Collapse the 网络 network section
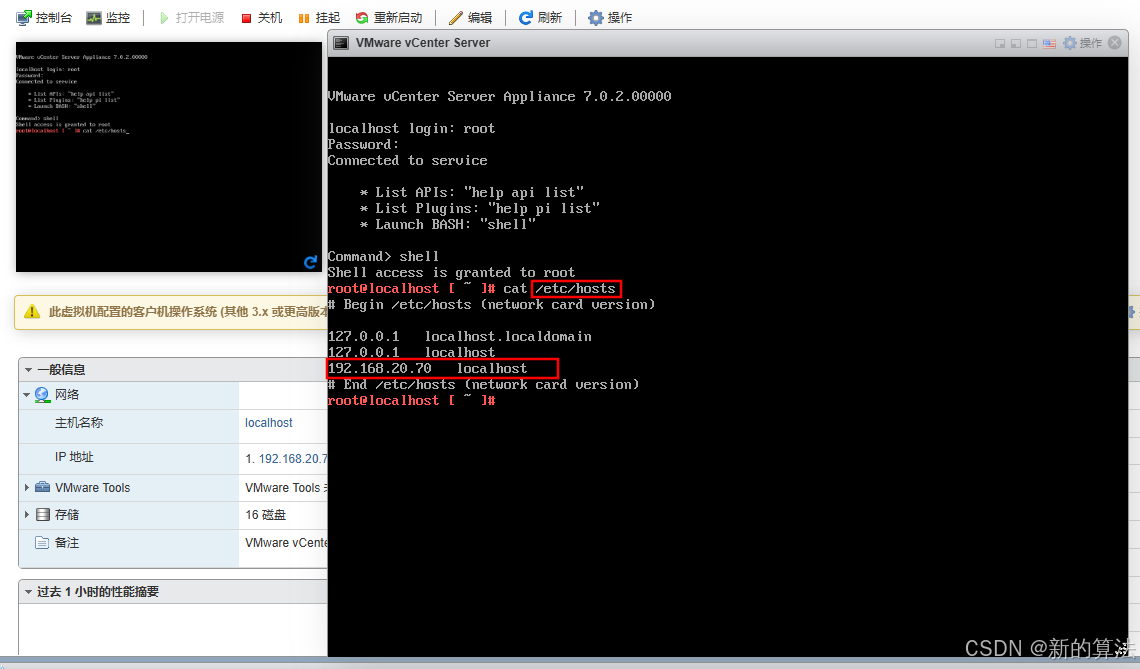 (x=26, y=395)
